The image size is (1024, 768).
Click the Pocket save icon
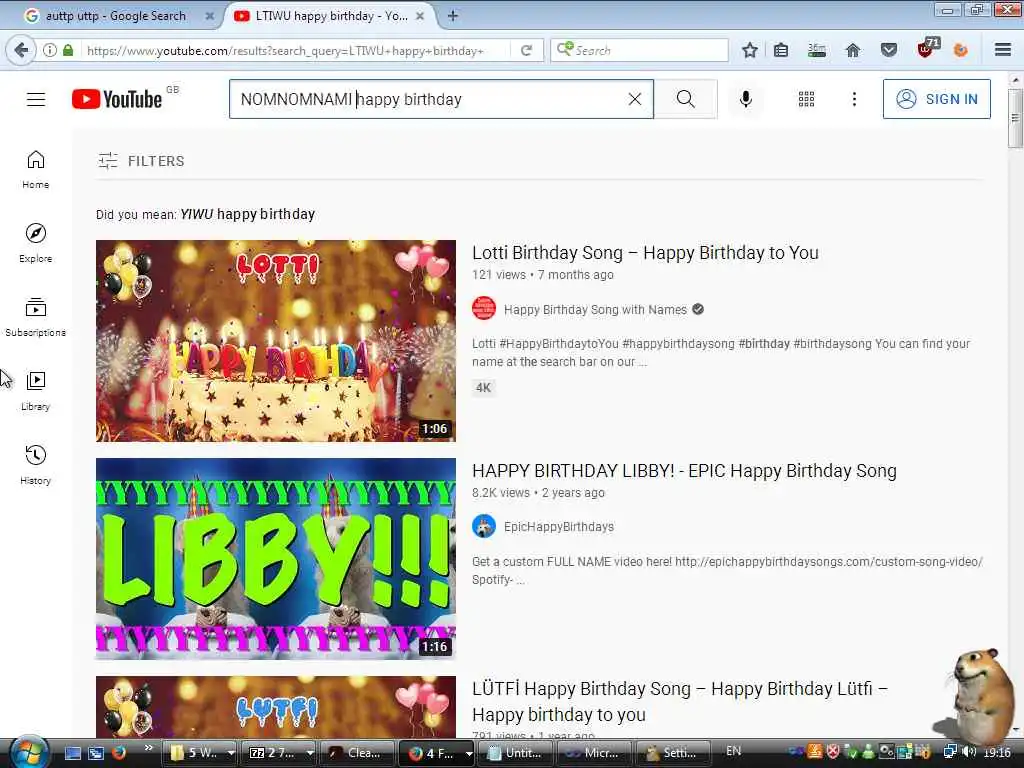click(889, 50)
